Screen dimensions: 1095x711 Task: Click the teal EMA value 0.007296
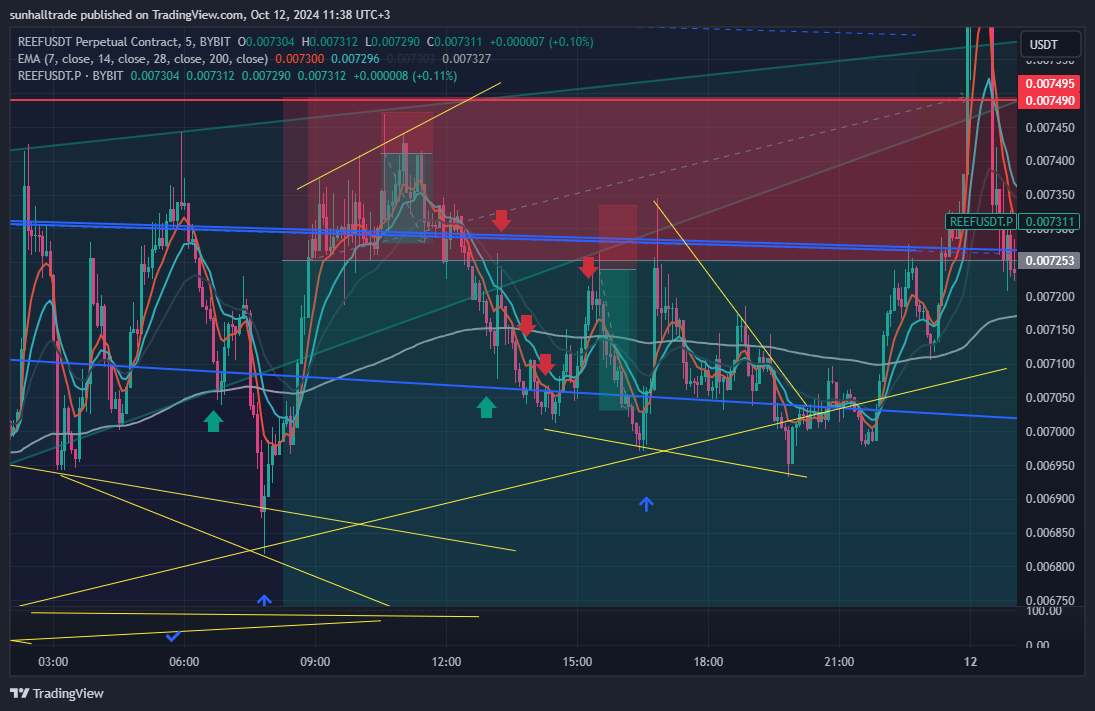coord(355,59)
